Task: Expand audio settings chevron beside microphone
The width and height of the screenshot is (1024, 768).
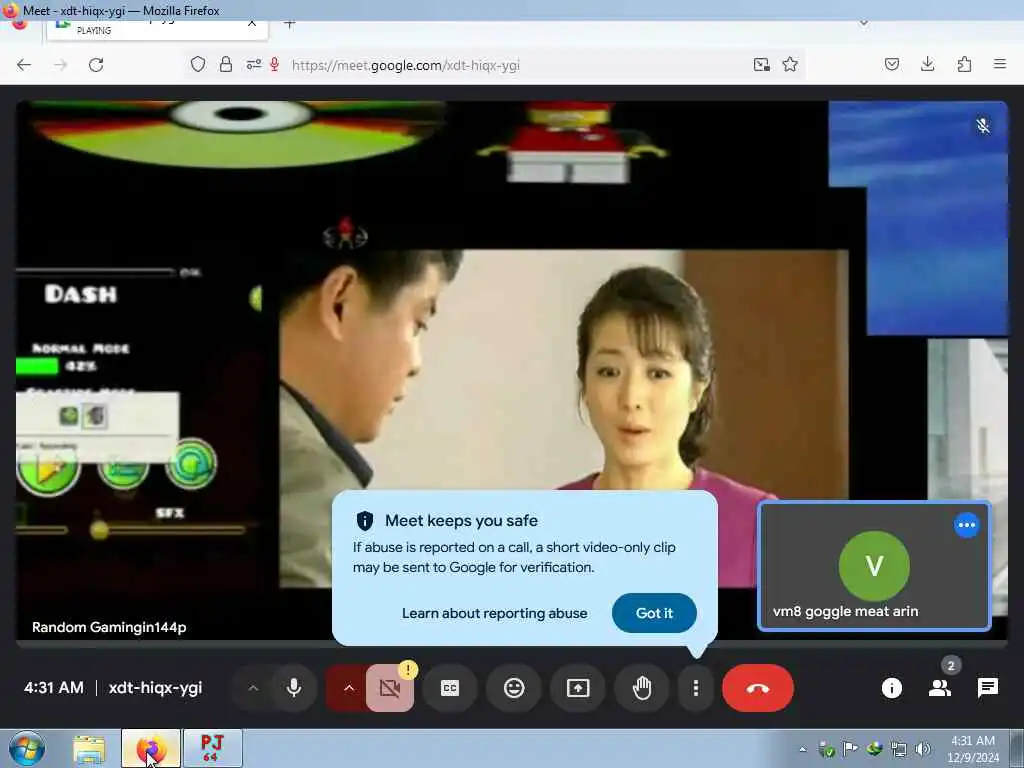Action: pos(253,688)
